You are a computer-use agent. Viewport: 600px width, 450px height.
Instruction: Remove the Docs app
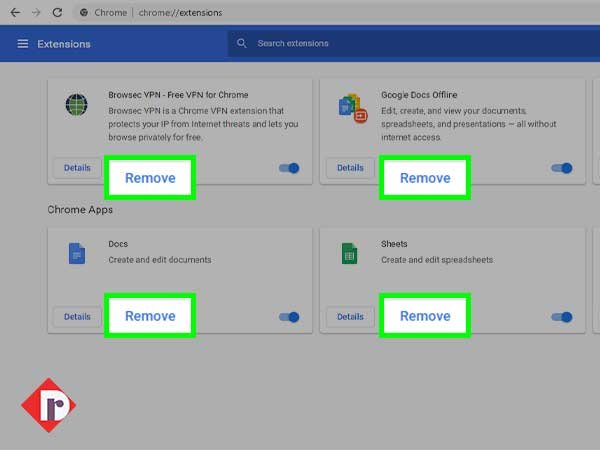(150, 316)
